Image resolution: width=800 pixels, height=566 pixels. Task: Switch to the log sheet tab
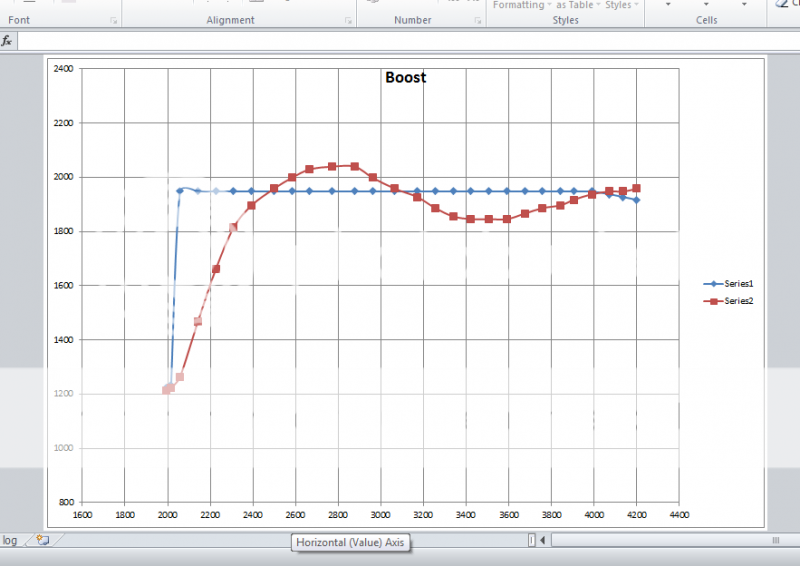coord(10,540)
